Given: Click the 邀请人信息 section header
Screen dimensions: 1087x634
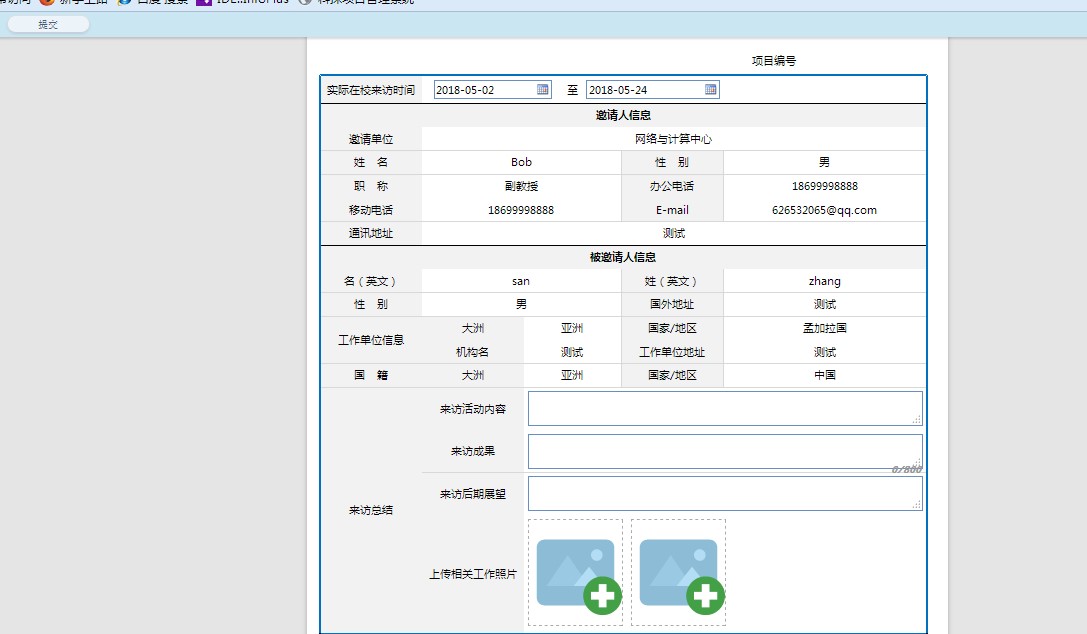Looking at the screenshot, I should pos(623,116).
